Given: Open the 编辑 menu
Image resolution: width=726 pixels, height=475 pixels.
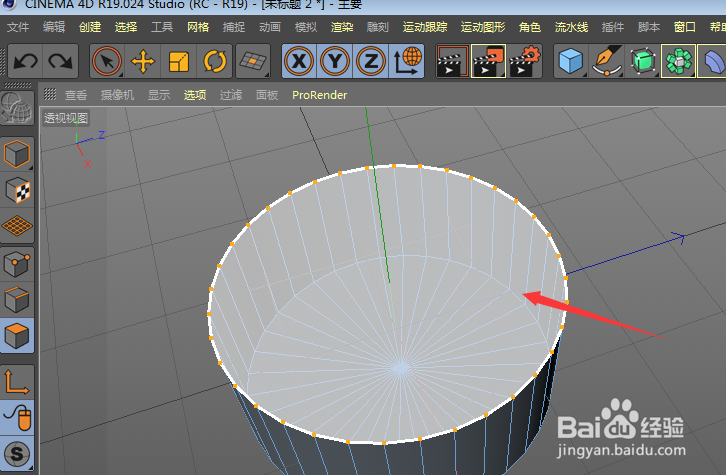Looking at the screenshot, I should (x=54, y=27).
